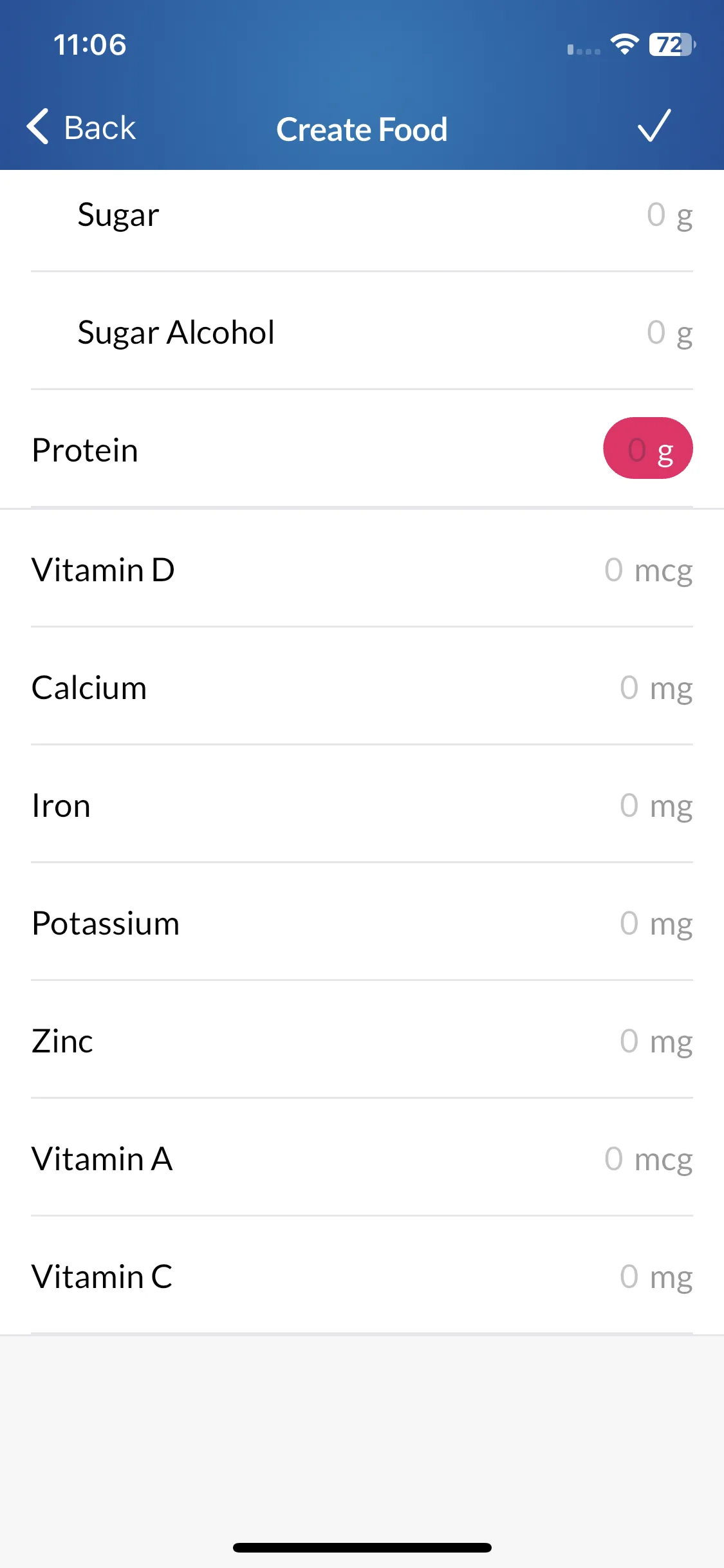Edit the Calcium mg value
Screen dimensions: 724x1568
656,688
